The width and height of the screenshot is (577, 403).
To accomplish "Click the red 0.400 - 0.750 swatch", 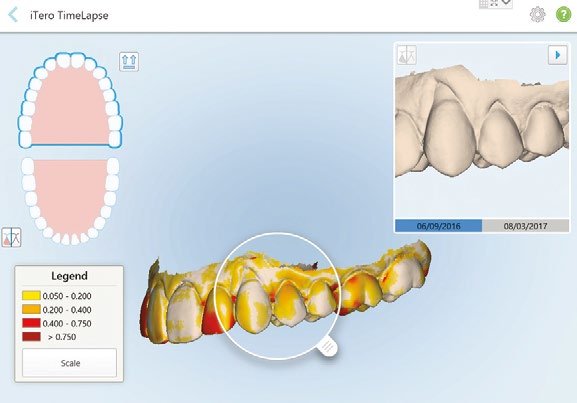I will tap(31, 323).
